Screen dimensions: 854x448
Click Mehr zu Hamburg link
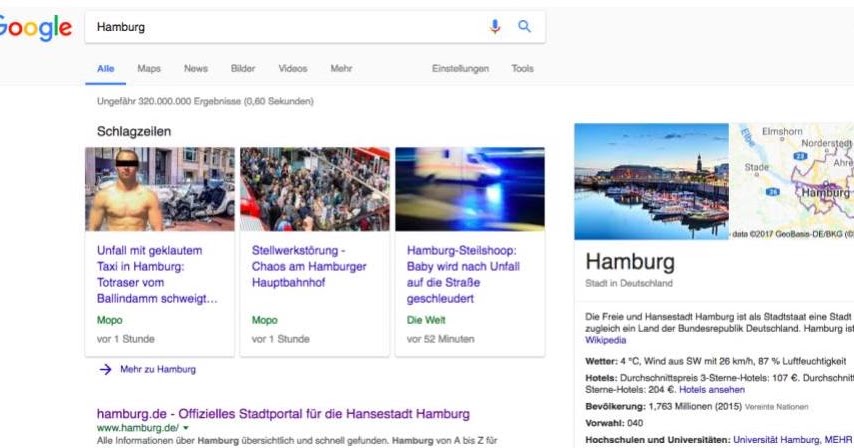pos(158,370)
